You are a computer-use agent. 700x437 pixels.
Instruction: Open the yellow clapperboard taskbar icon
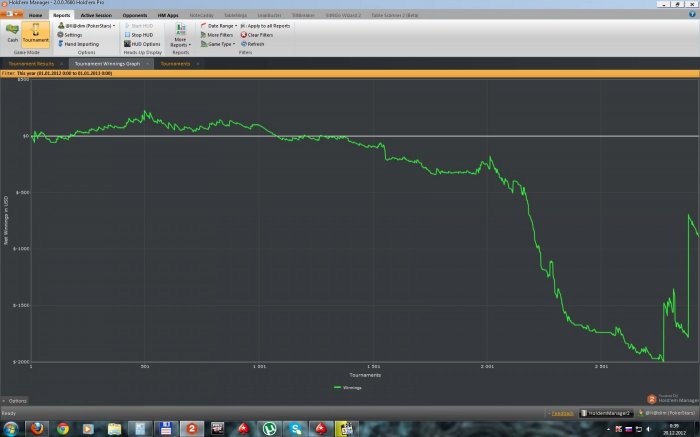point(346,429)
